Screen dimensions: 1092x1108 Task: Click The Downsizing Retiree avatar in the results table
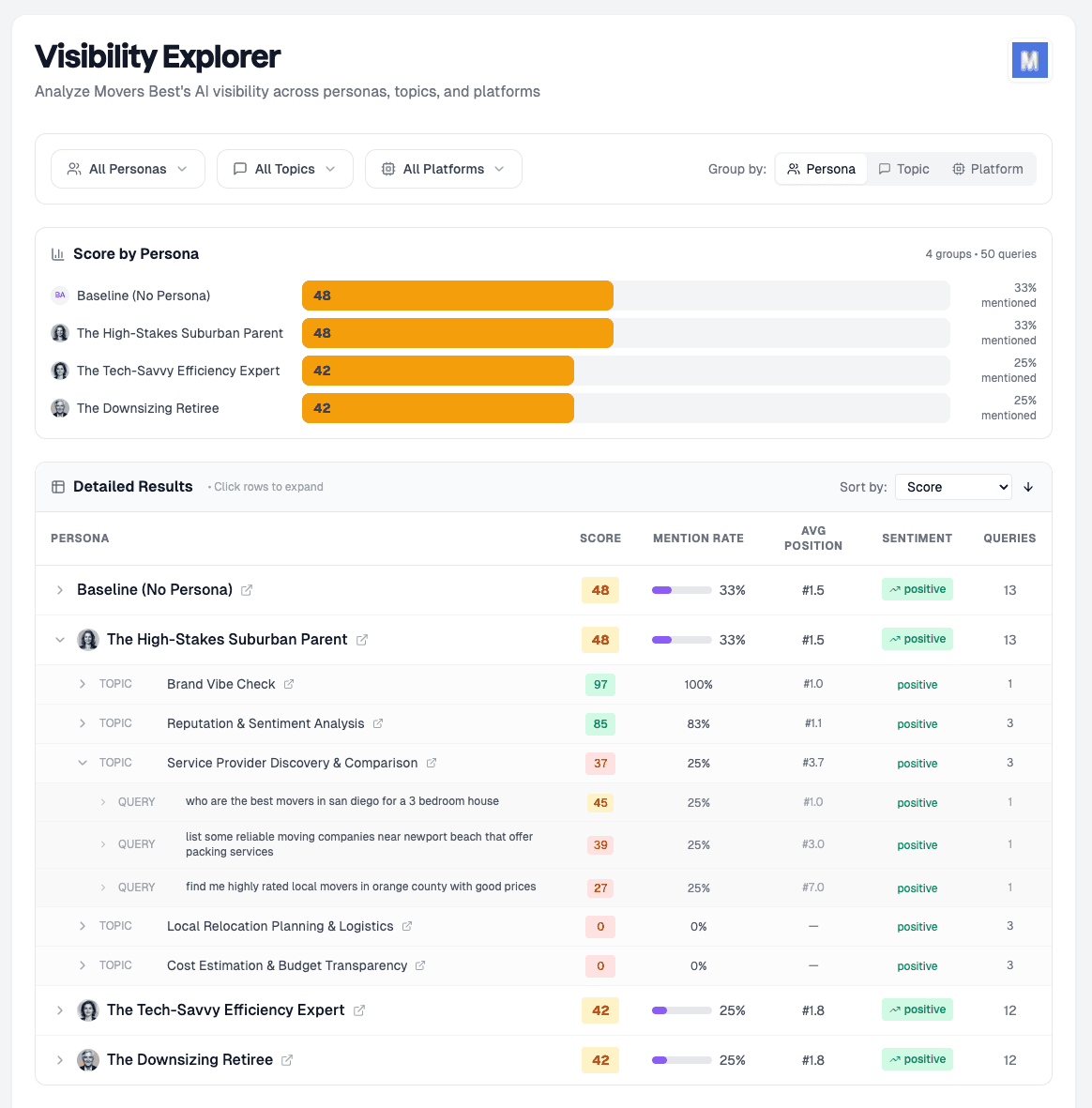click(x=88, y=1059)
